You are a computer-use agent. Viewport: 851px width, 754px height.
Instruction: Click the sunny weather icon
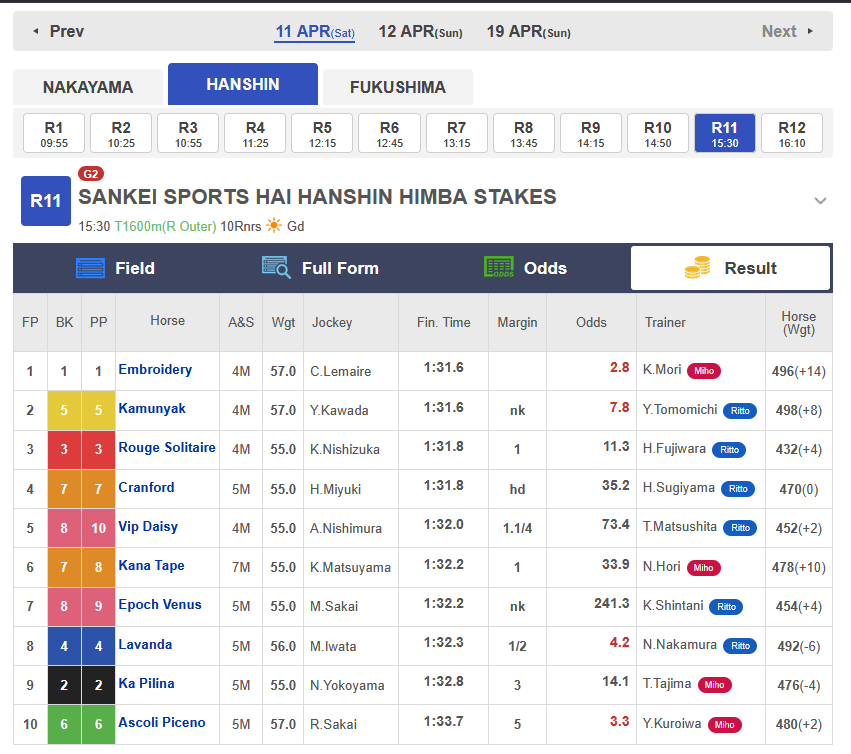274,226
